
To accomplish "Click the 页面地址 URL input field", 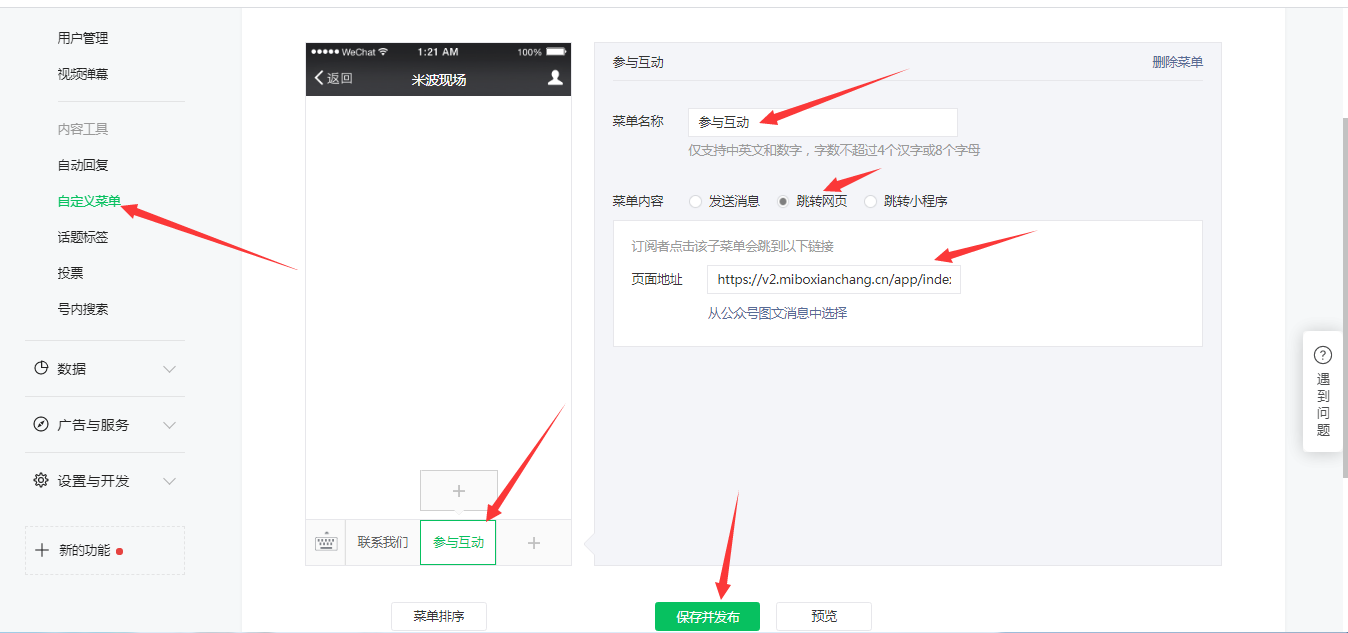I will pos(833,280).
